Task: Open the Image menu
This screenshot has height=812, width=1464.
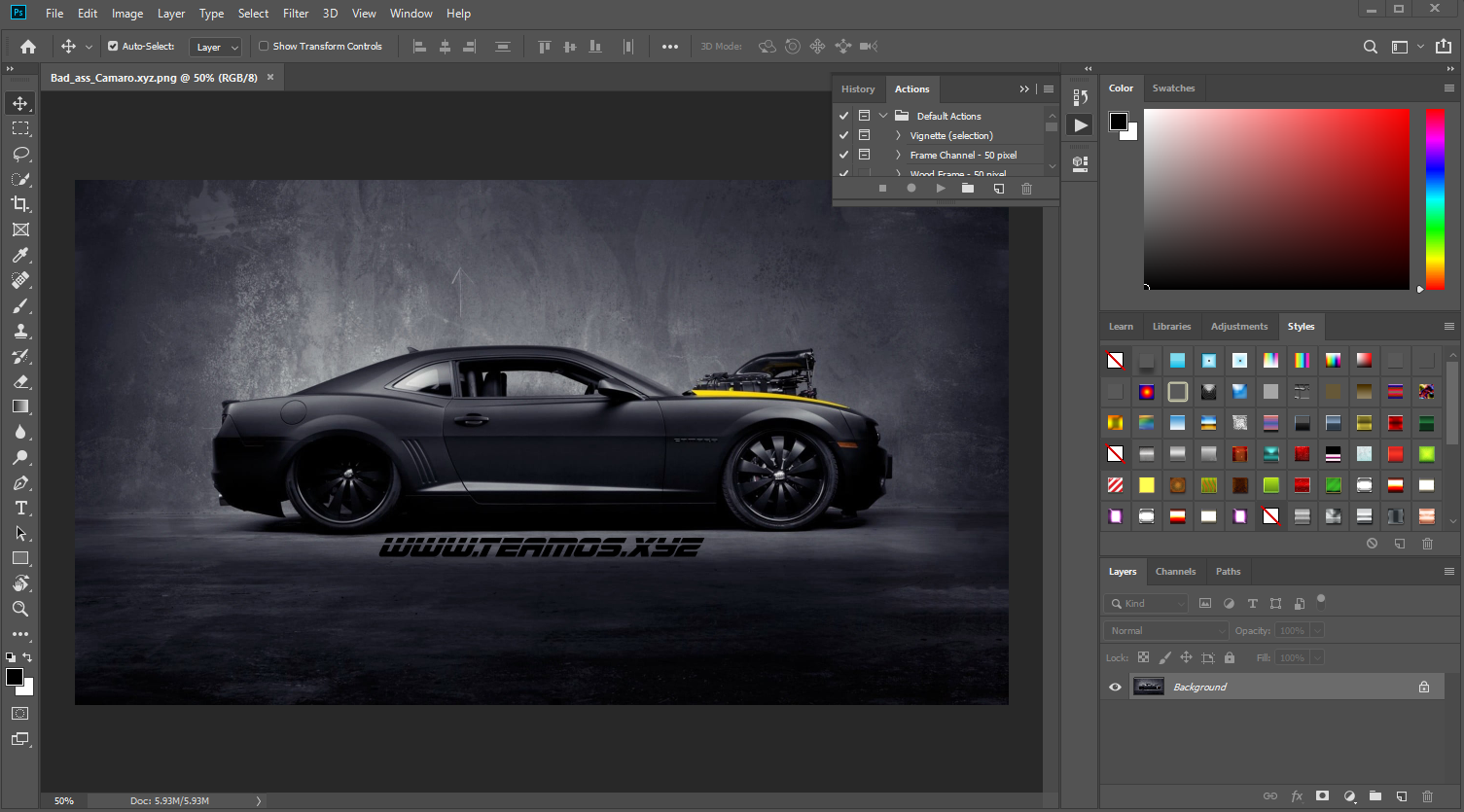Action: [127, 13]
